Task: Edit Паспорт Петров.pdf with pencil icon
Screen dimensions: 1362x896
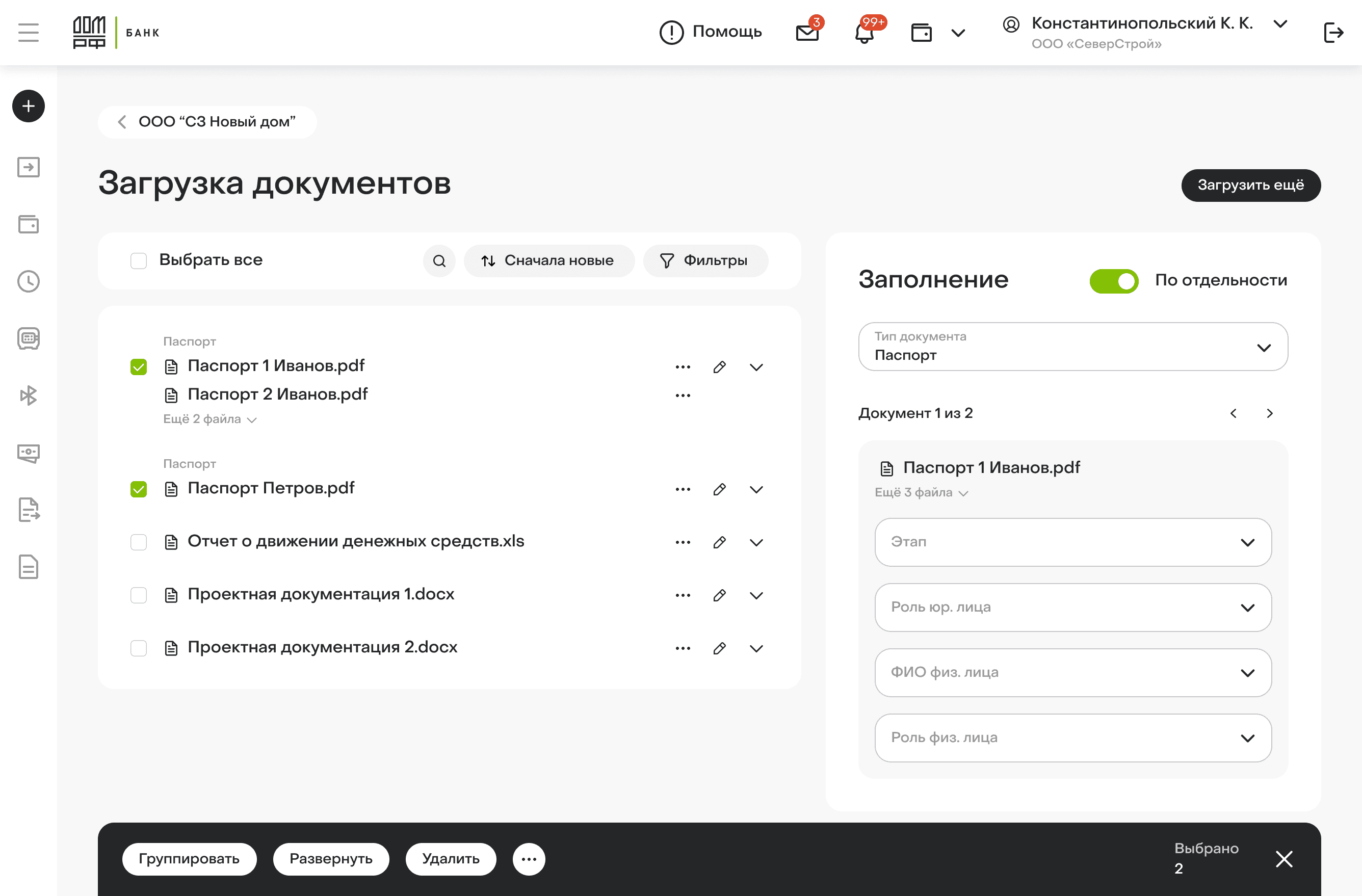Action: click(x=719, y=489)
